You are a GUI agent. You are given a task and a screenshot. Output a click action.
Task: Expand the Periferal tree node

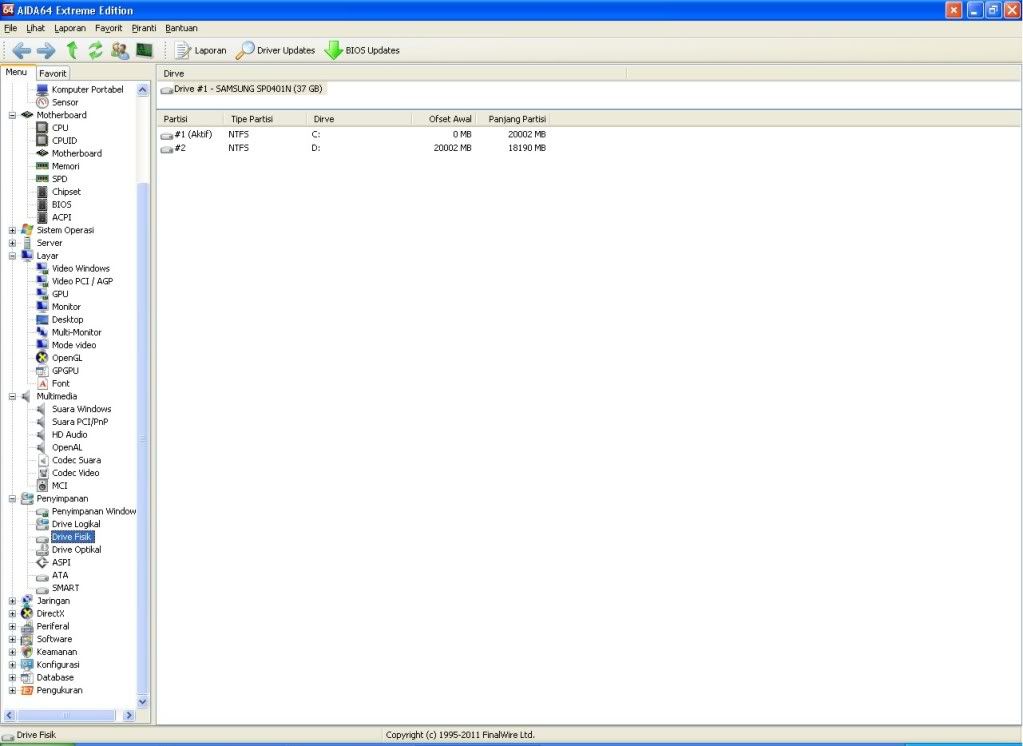[x=12, y=627]
